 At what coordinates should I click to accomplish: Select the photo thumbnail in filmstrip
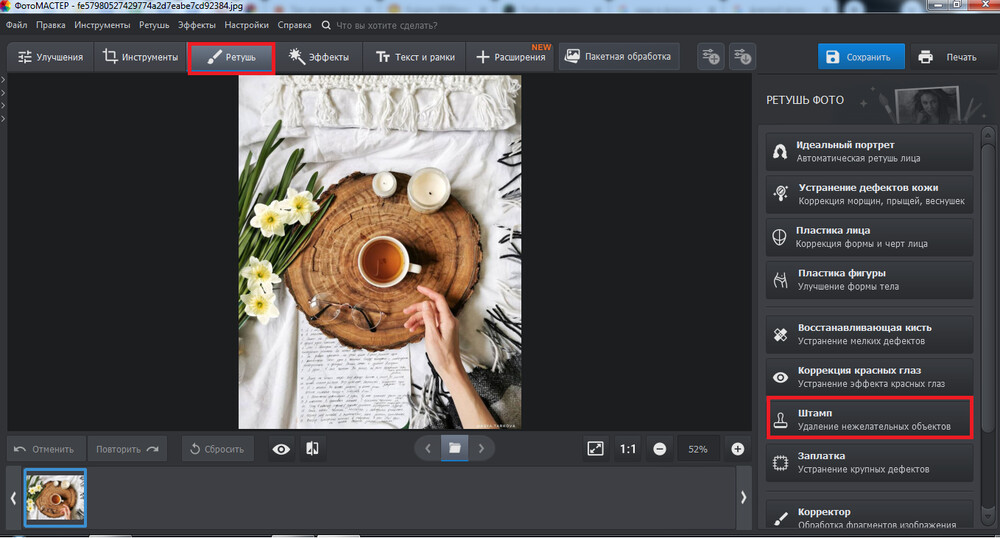[56, 497]
